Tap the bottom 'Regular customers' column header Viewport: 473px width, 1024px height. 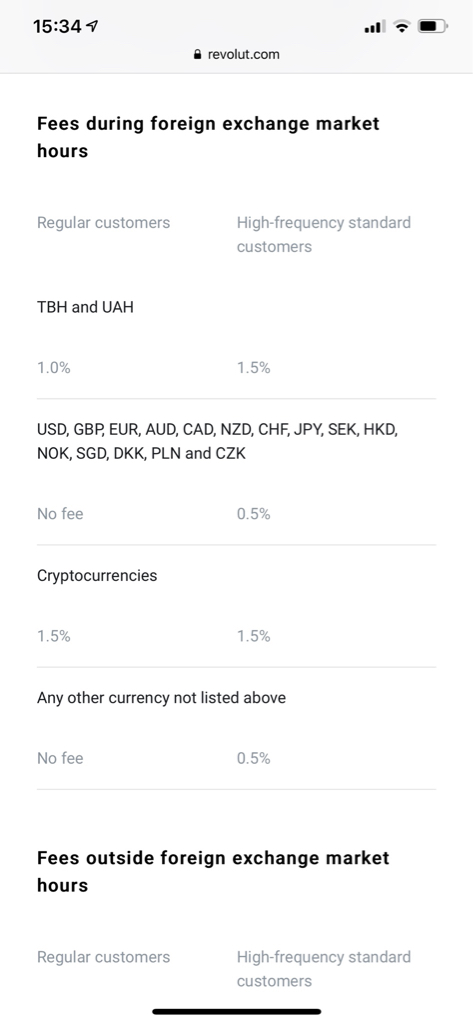[x=103, y=957]
